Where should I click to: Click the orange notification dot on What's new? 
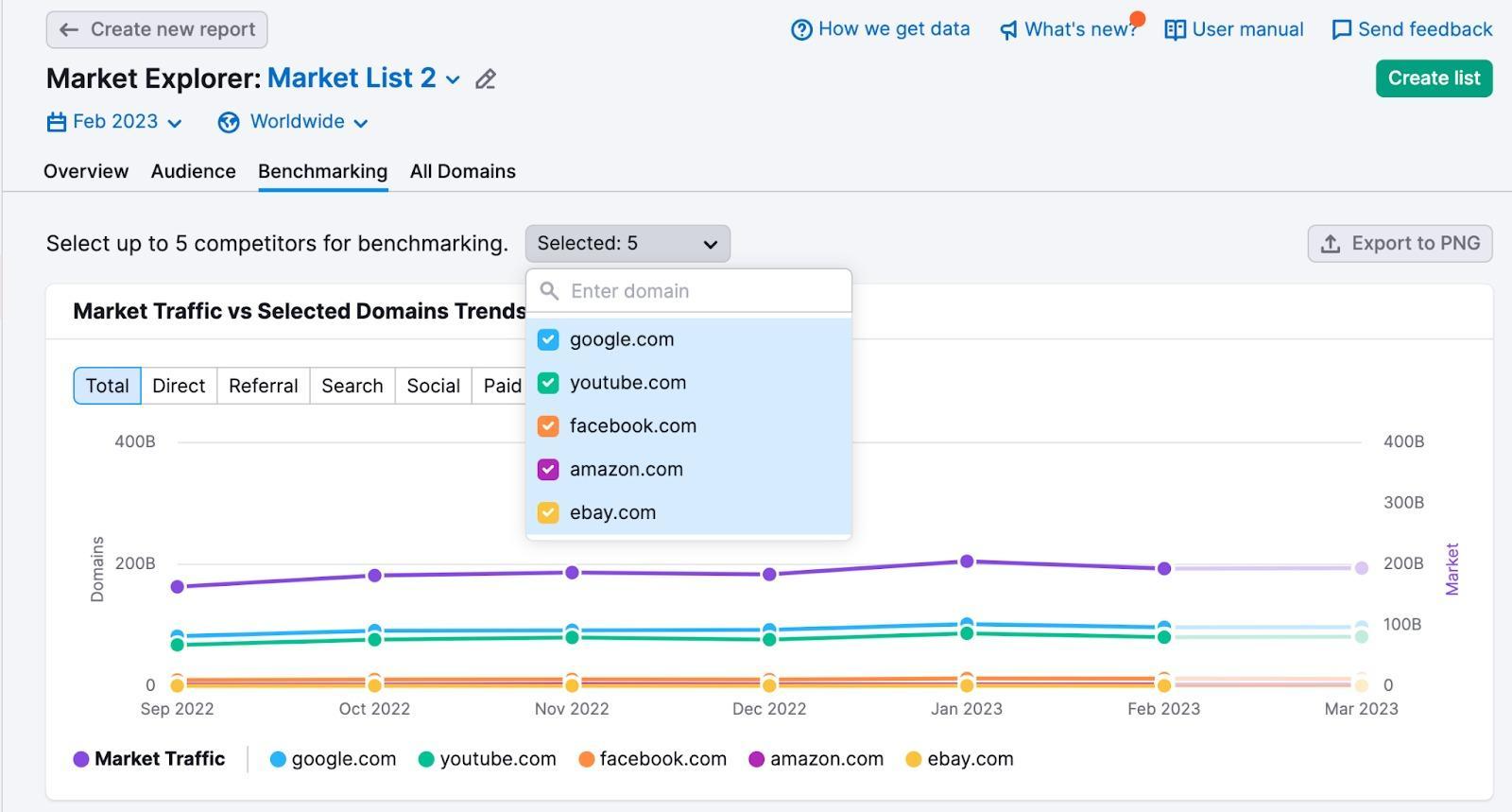[1138, 19]
